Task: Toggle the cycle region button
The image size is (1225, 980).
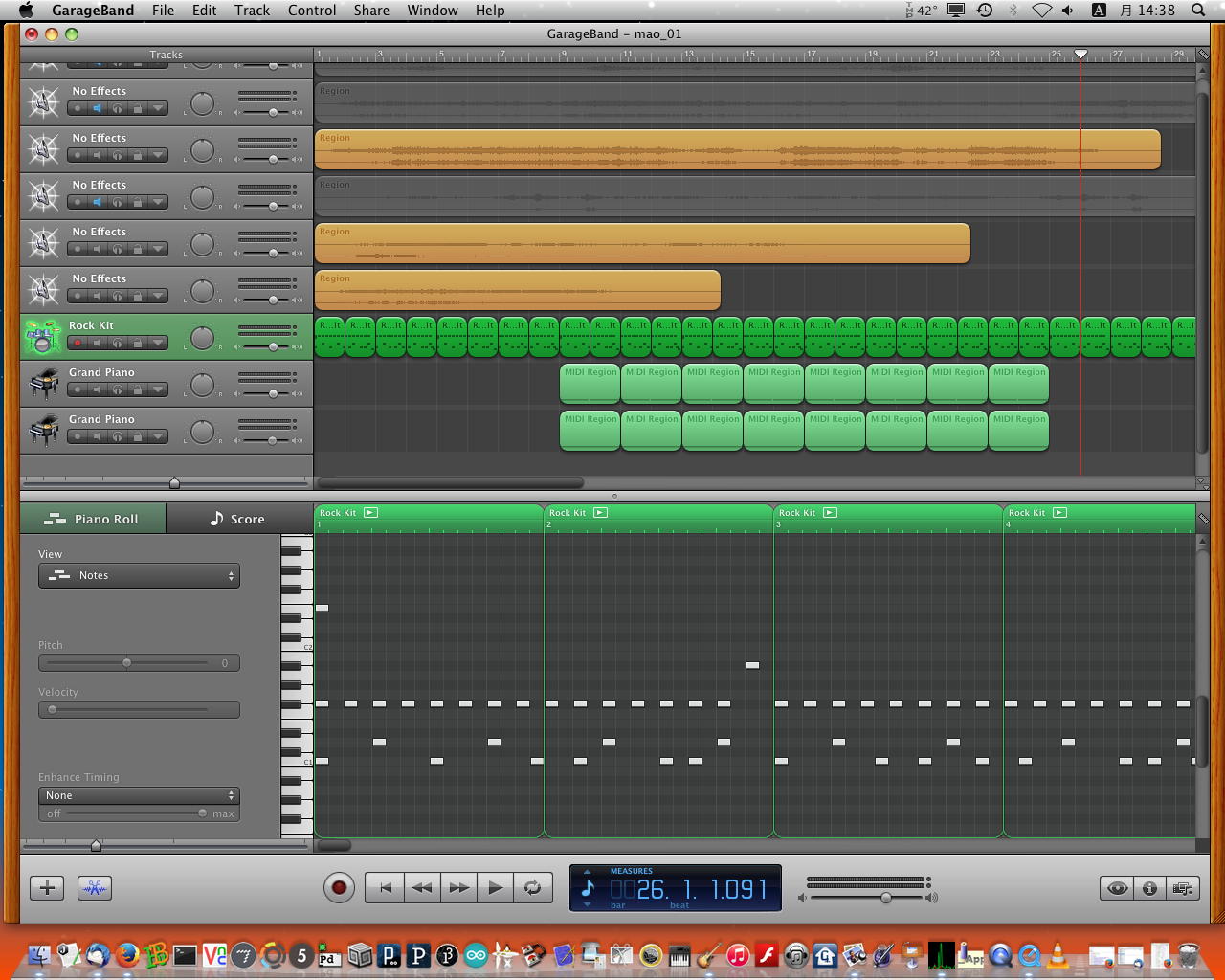Action: click(x=532, y=888)
